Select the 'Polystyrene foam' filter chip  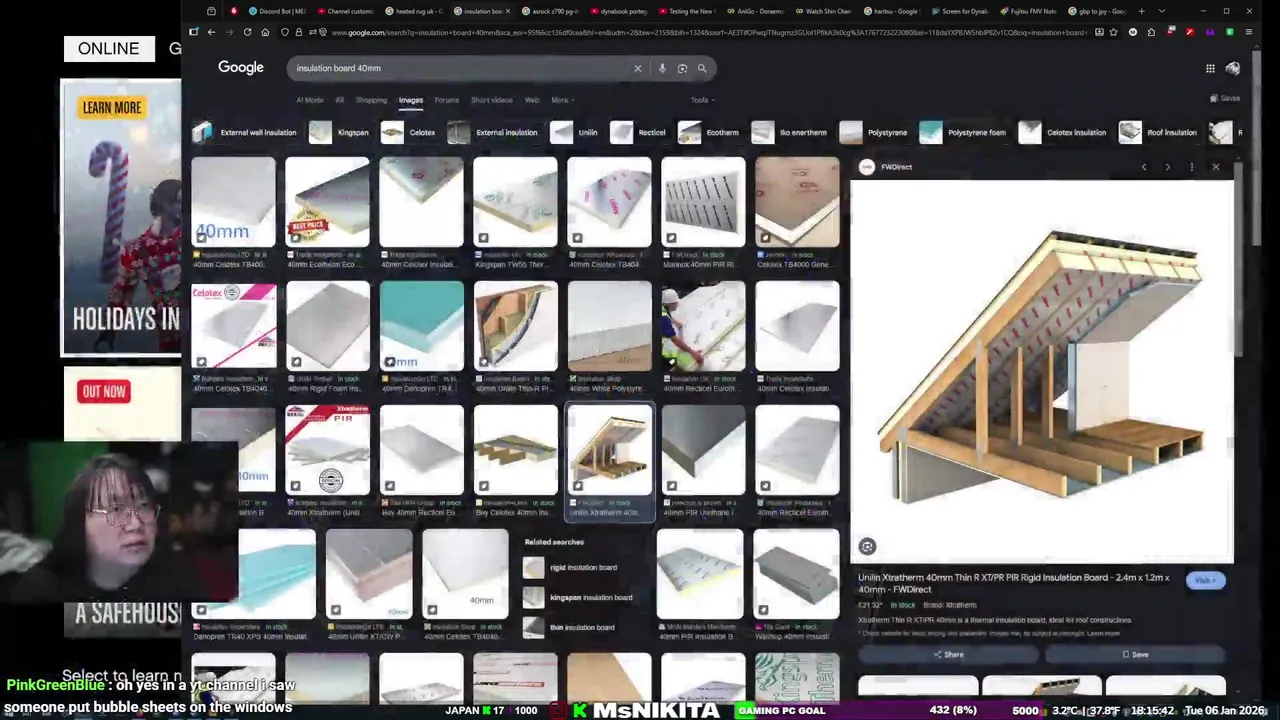964,132
